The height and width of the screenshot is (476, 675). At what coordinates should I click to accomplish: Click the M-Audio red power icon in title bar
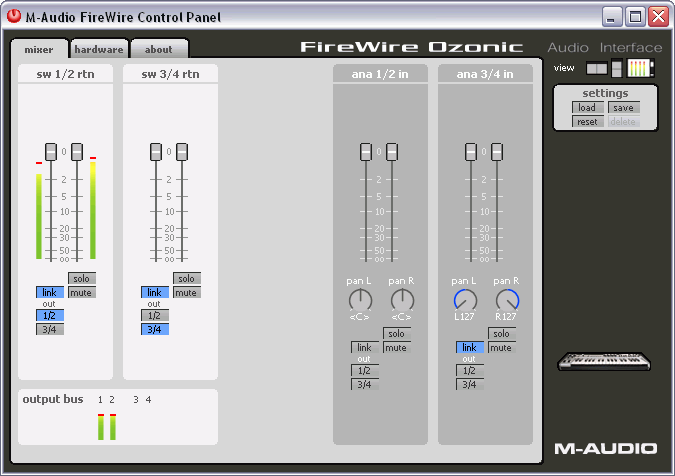[14, 16]
